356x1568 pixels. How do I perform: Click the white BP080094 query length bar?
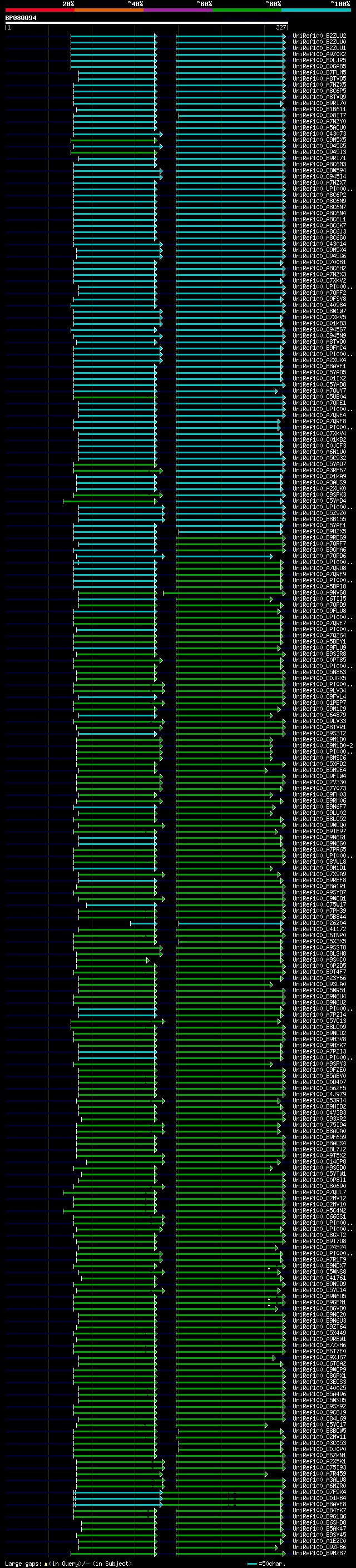(147, 22)
